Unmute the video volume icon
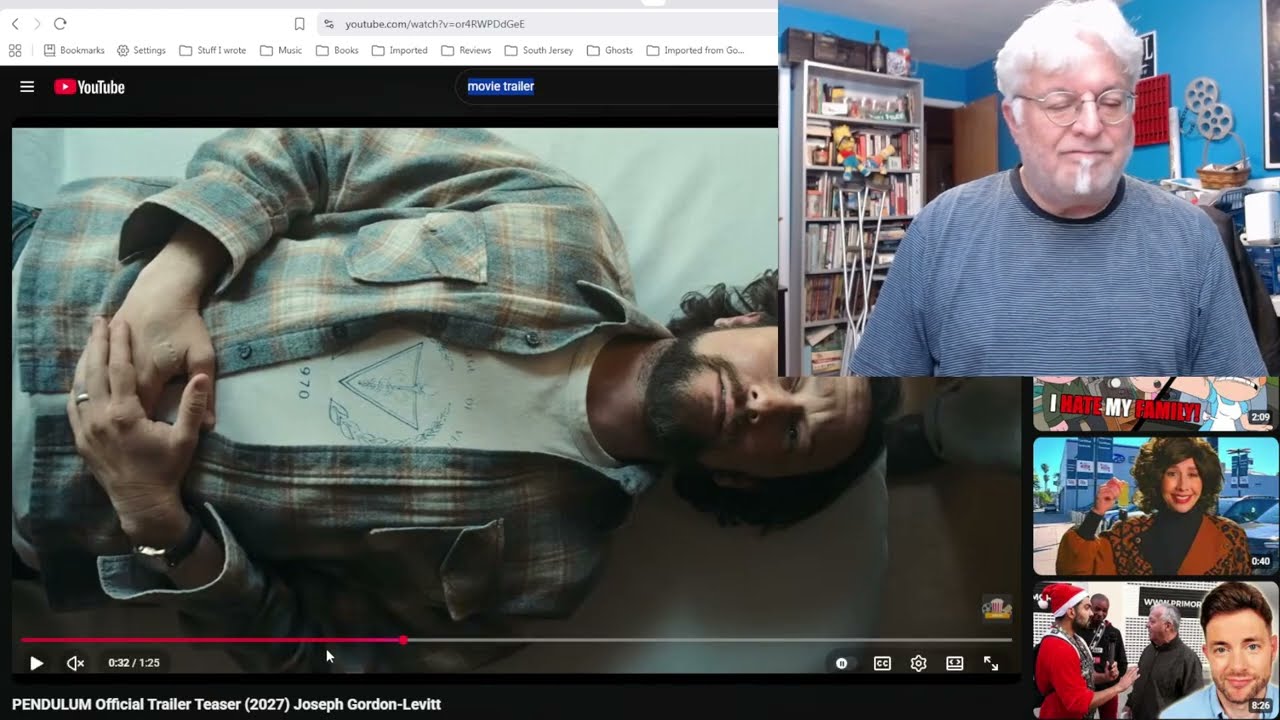Image resolution: width=1280 pixels, height=720 pixels. click(75, 663)
